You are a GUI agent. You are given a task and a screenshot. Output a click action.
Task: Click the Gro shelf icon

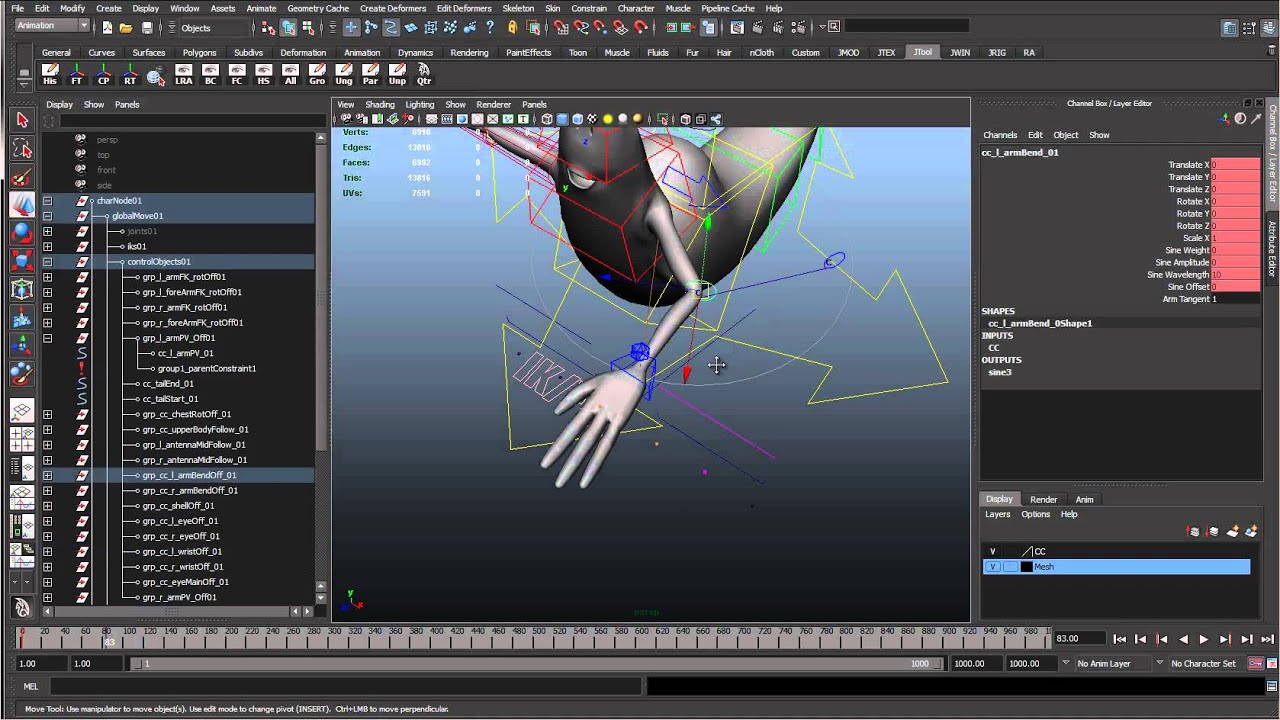click(x=317, y=75)
